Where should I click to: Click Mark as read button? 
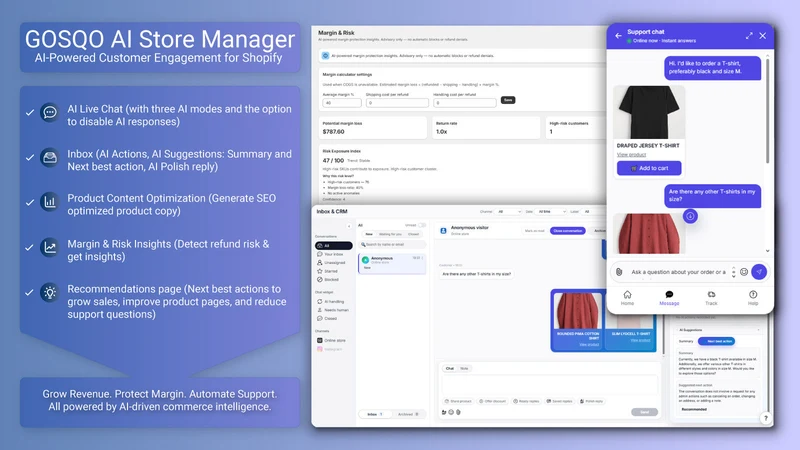click(x=535, y=231)
